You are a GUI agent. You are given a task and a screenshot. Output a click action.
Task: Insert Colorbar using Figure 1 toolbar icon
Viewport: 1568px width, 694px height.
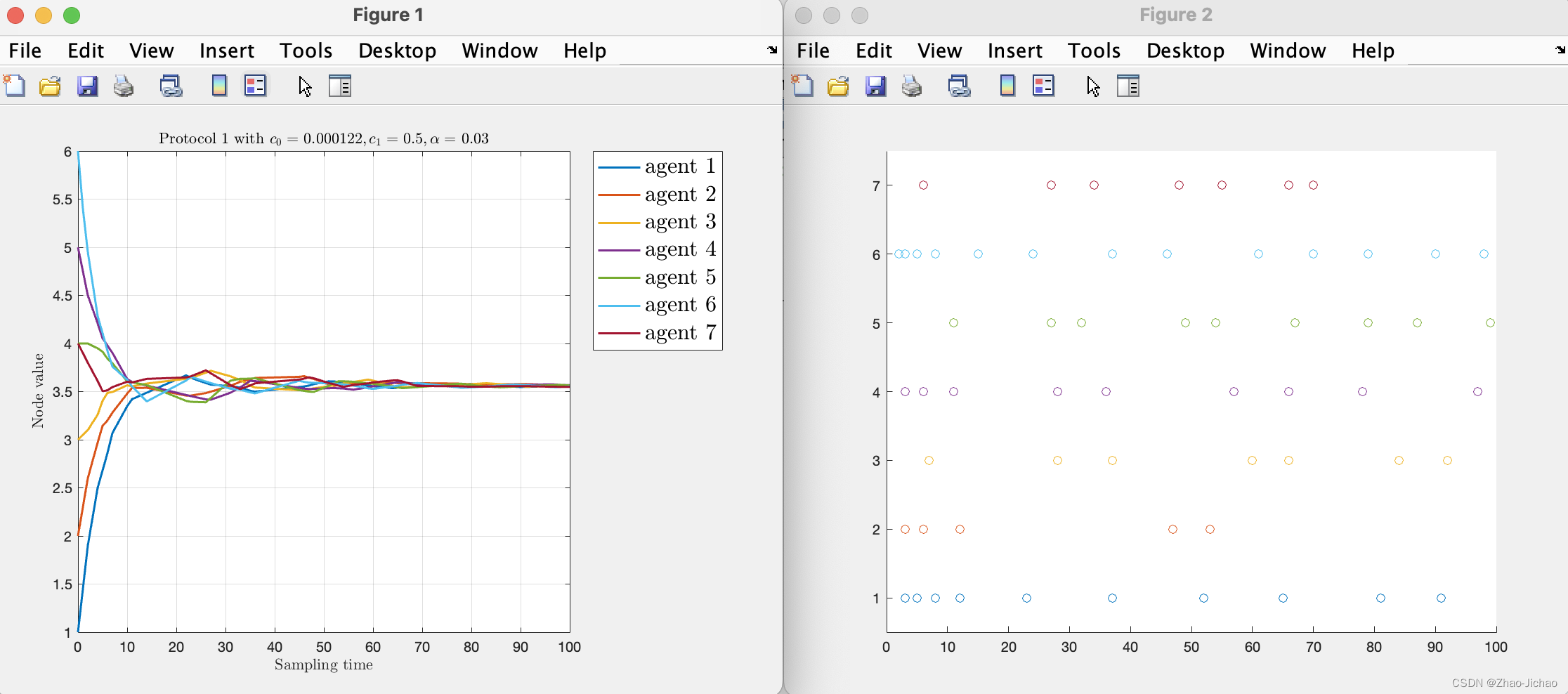coord(219,86)
